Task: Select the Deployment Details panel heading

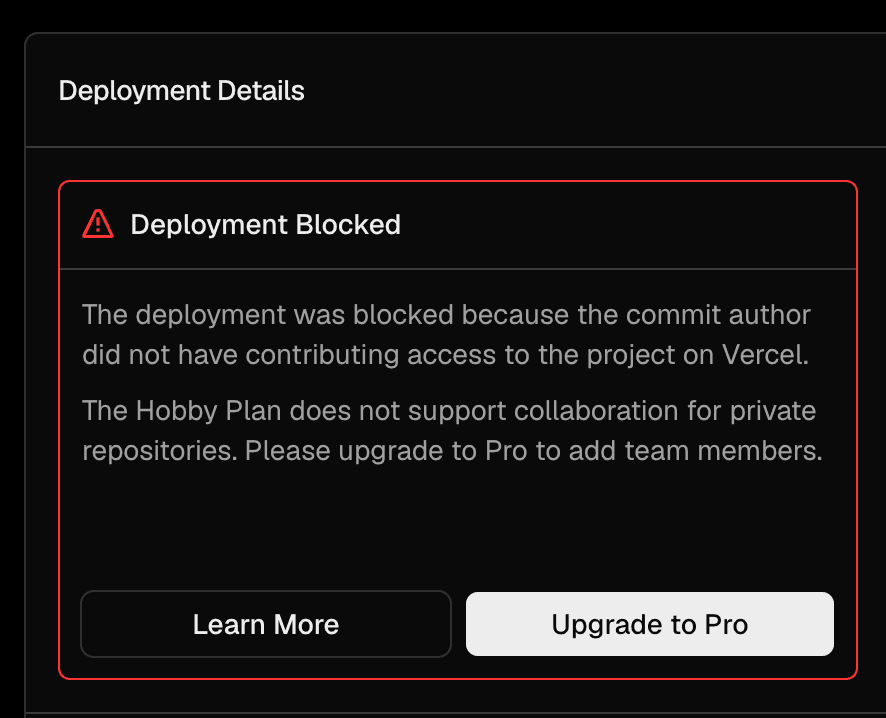Action: point(181,90)
